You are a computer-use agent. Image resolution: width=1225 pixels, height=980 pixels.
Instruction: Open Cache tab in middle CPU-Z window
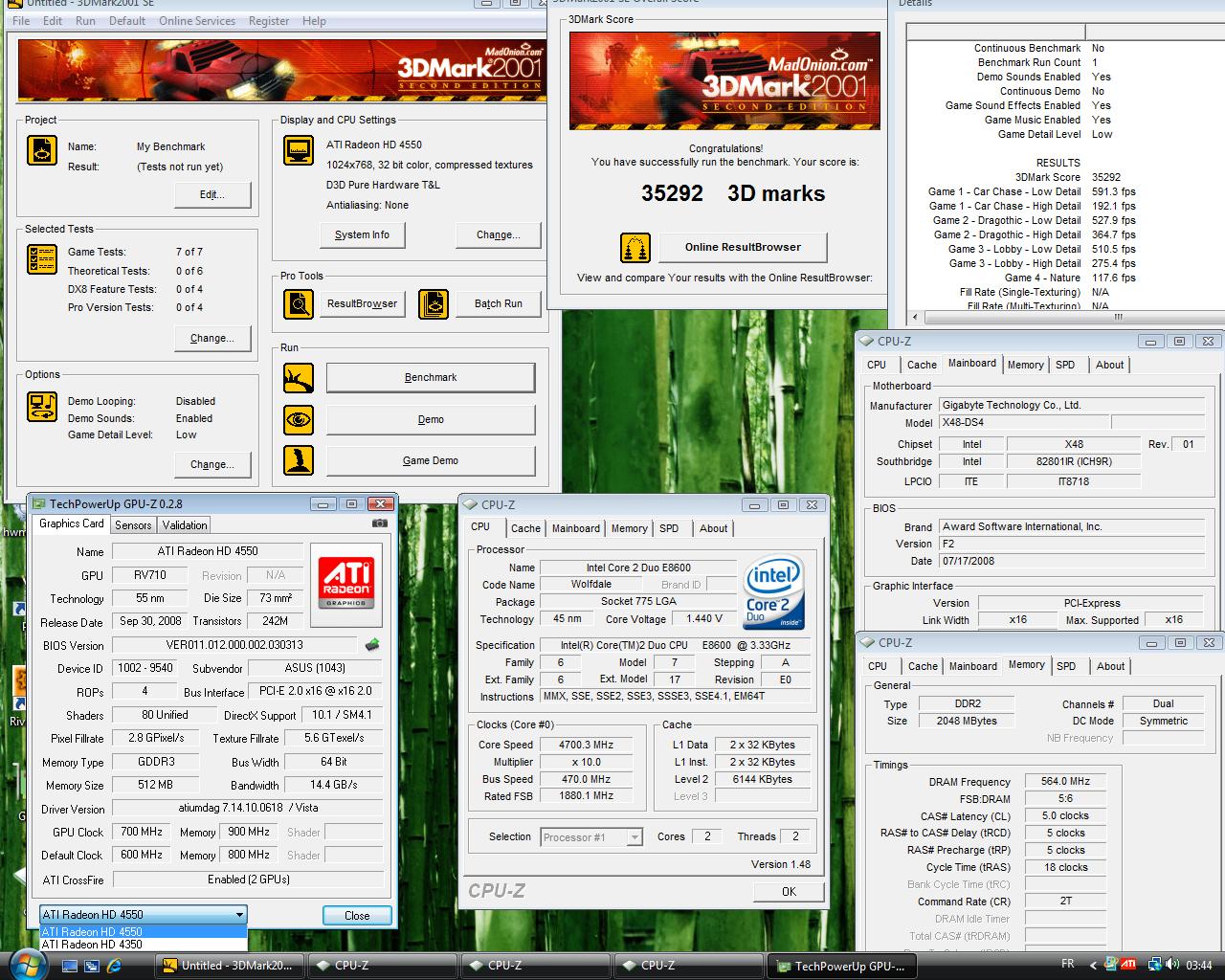tap(525, 528)
